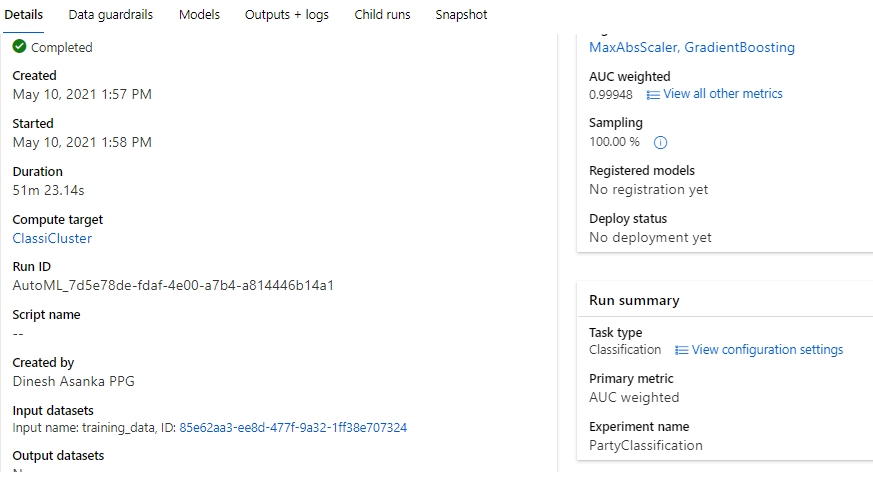Viewport: 873px width, 480px height.
Task: Switch to the Models tab
Action: point(199,15)
